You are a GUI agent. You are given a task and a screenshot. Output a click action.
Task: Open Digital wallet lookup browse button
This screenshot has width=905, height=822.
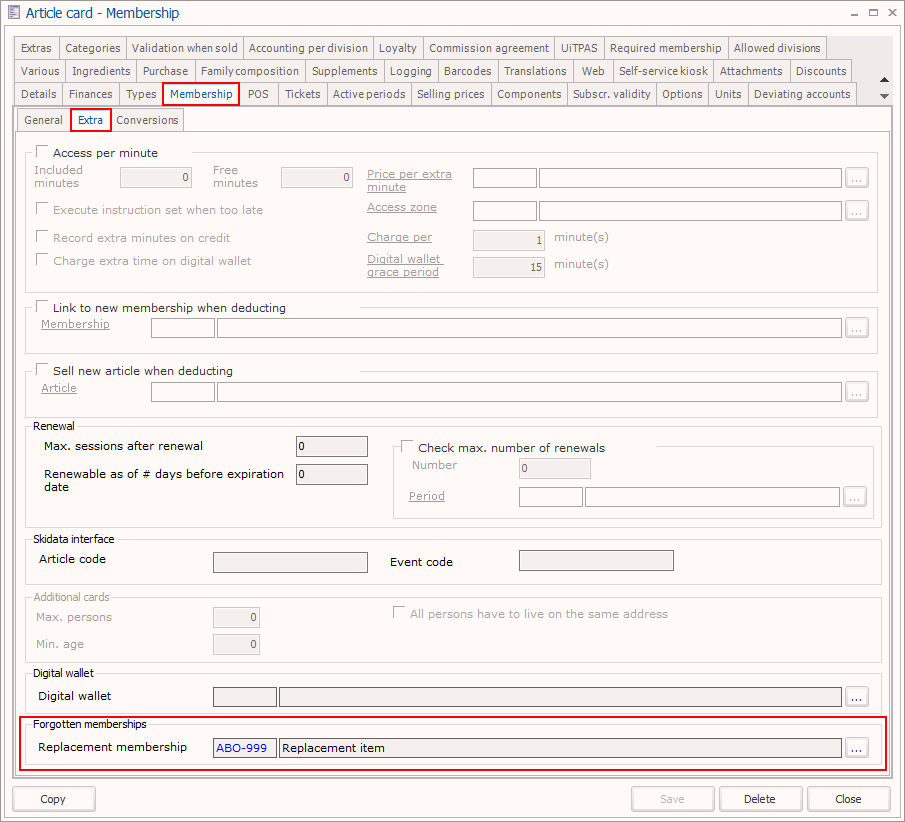coord(856,697)
